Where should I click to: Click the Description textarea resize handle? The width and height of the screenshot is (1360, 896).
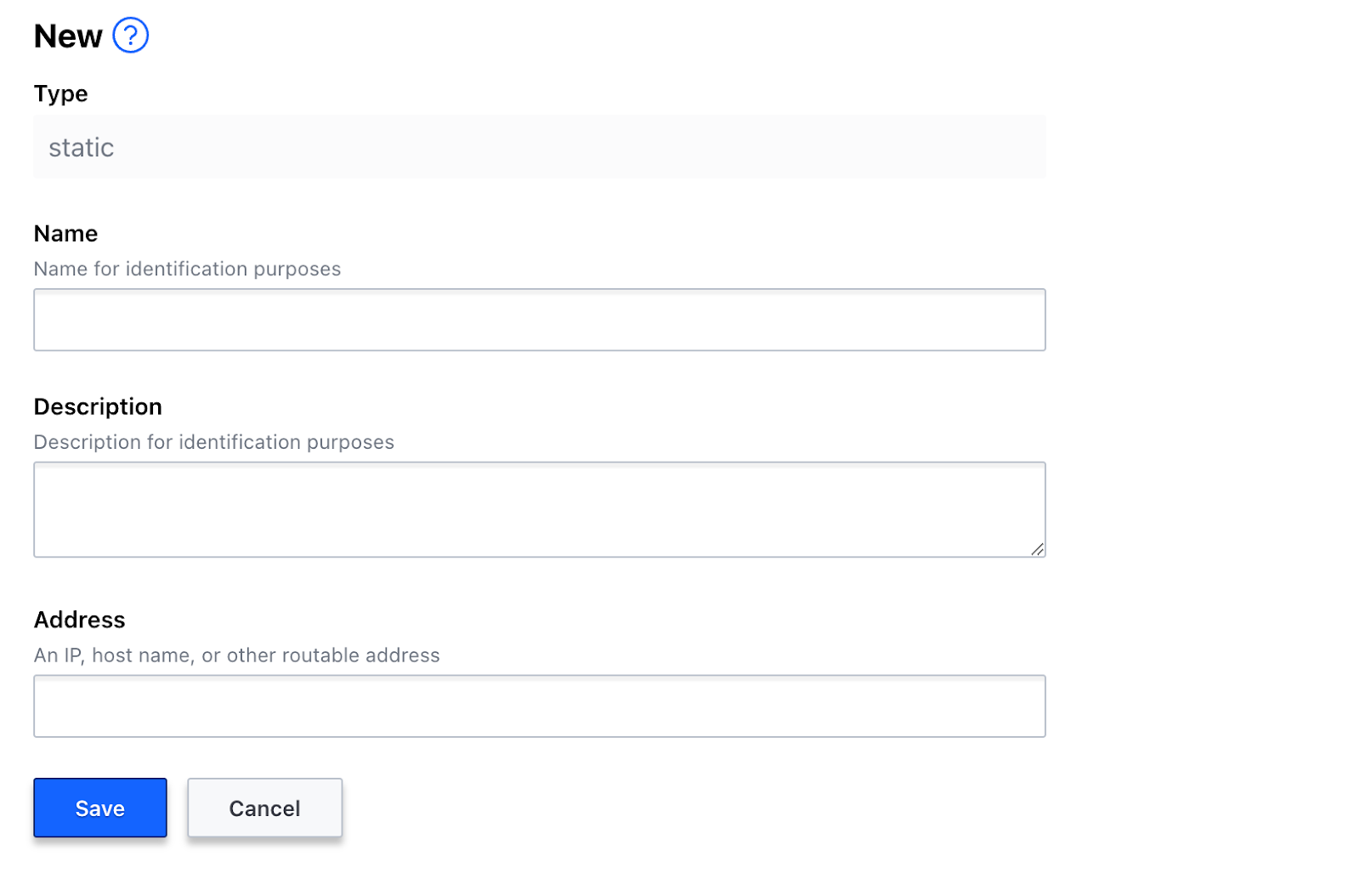tap(1039, 550)
